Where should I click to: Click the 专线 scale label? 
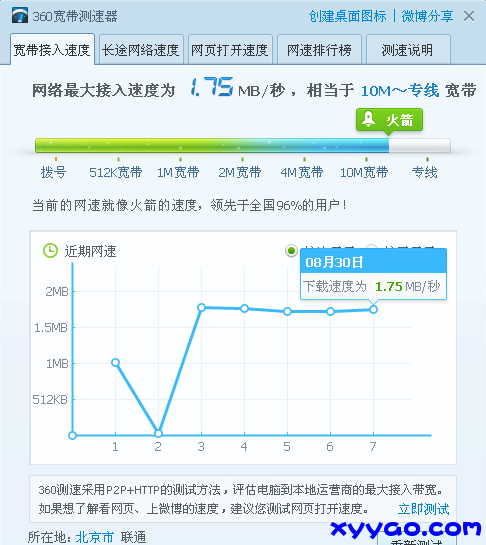pos(424,172)
